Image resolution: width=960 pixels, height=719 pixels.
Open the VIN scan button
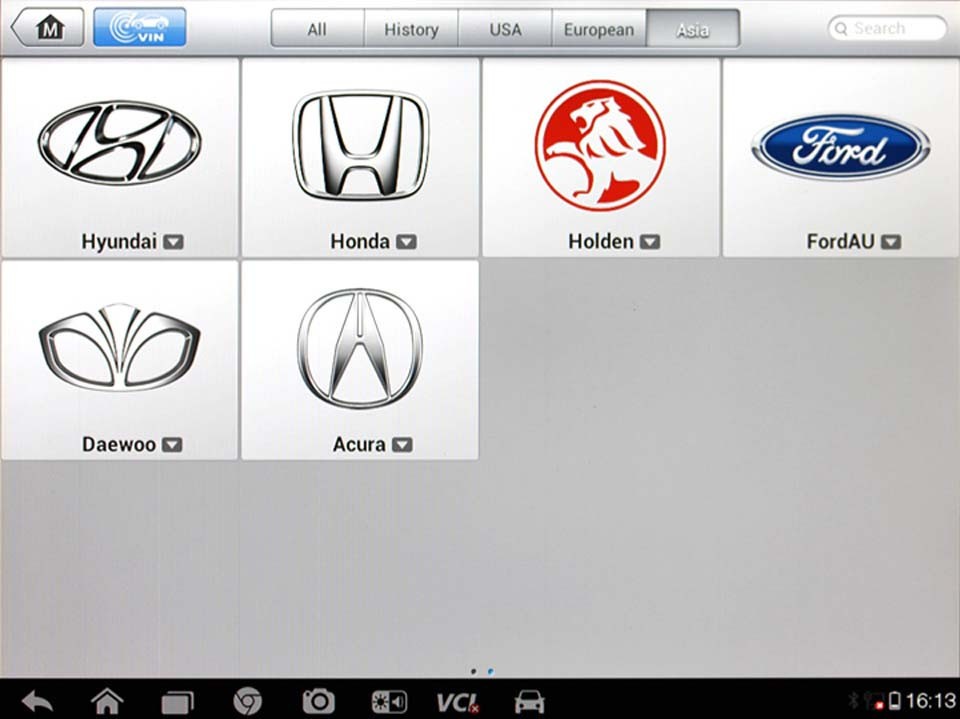(x=139, y=28)
